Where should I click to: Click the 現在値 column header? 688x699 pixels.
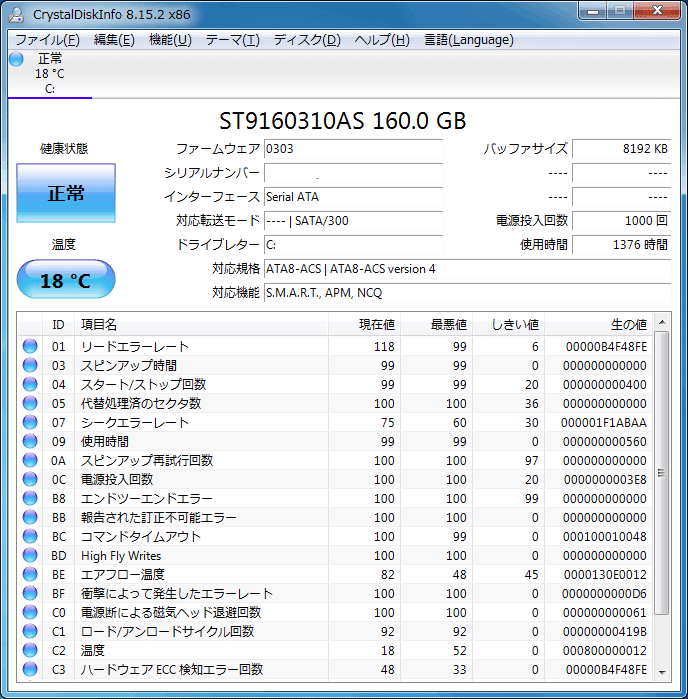[364, 325]
